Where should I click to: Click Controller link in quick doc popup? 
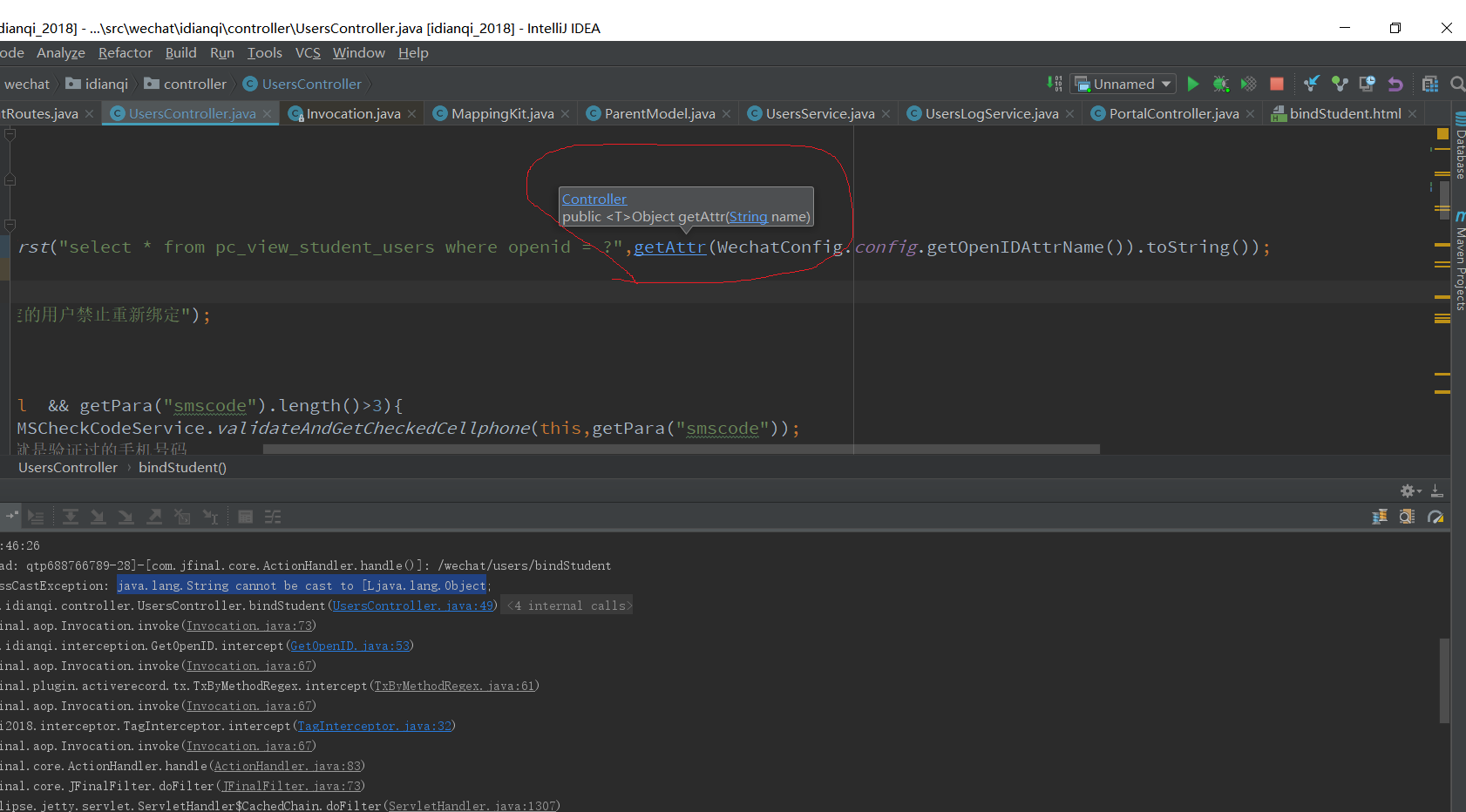(x=594, y=200)
